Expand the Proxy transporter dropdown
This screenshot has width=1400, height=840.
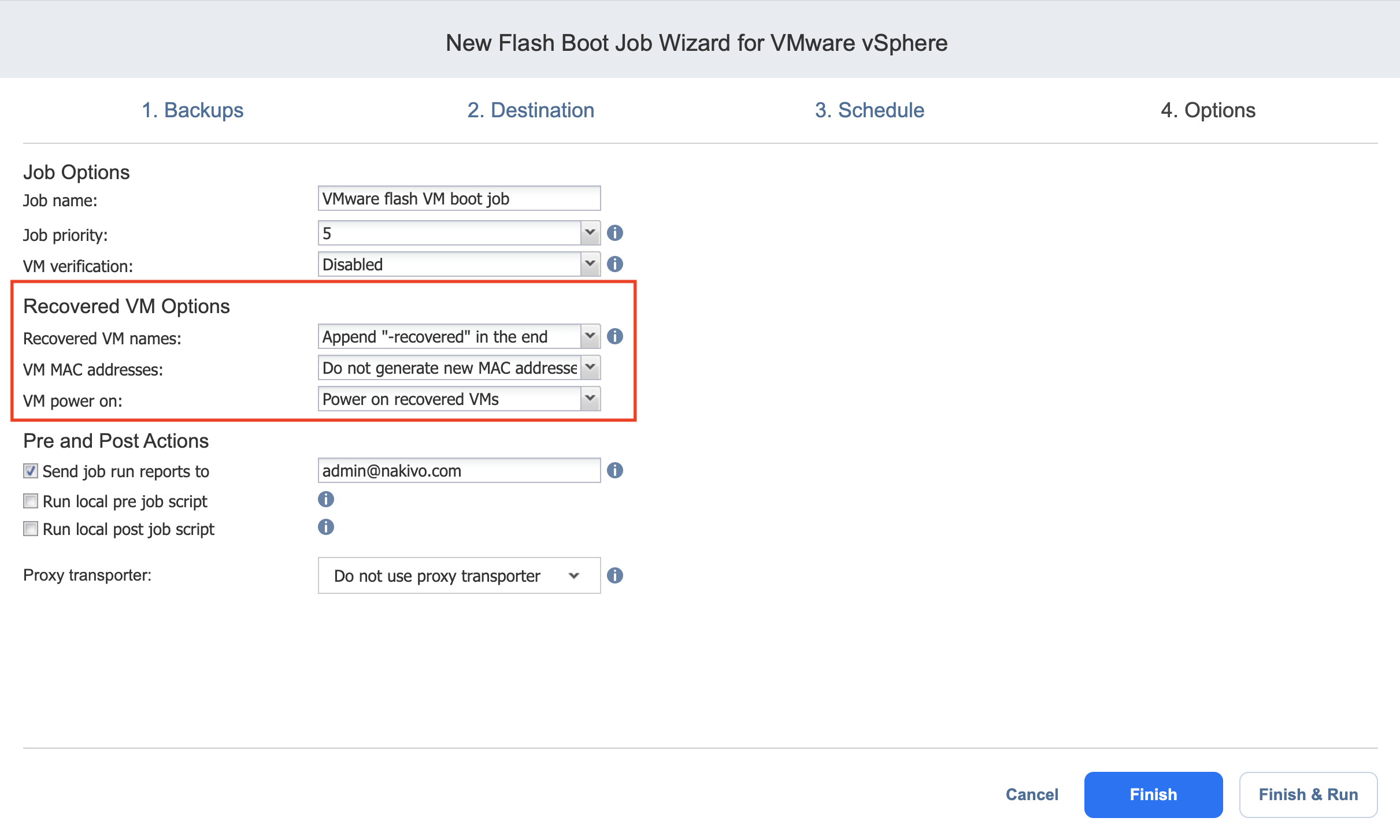[x=458, y=575]
